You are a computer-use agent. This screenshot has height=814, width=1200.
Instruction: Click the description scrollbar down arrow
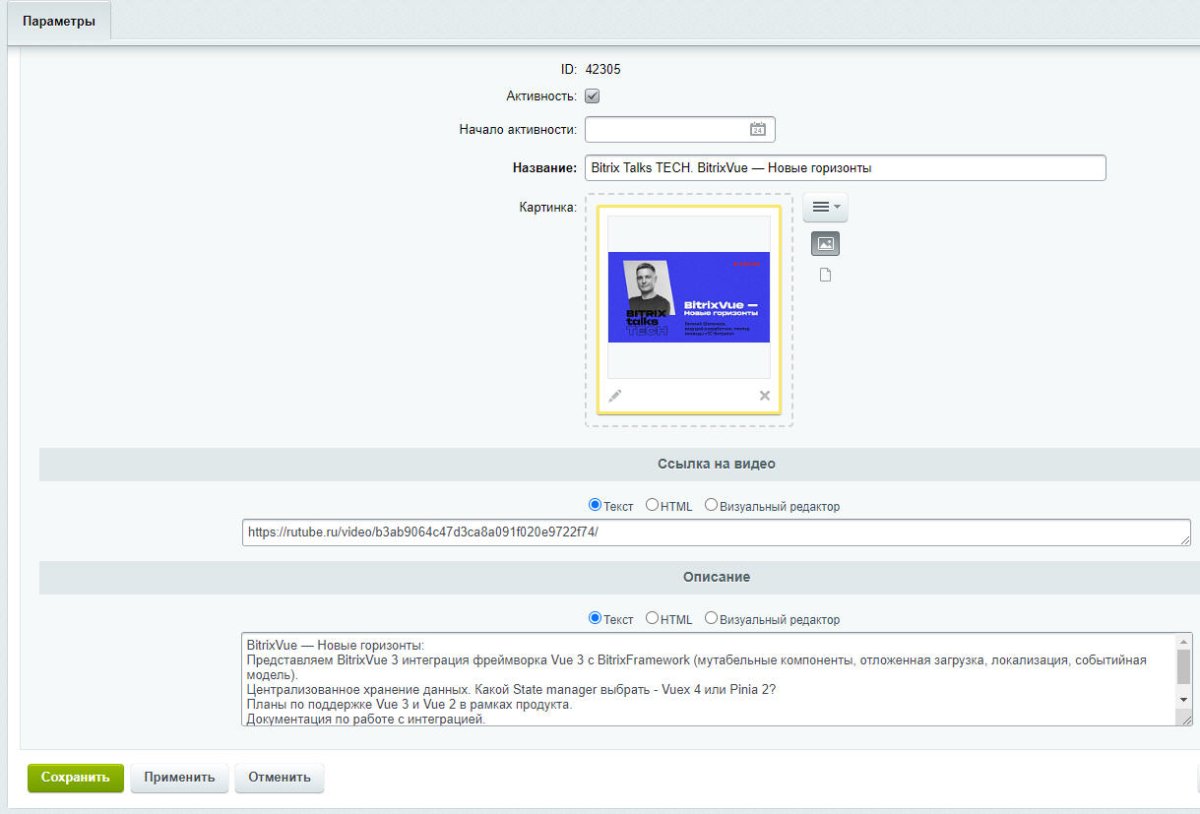(x=1184, y=699)
